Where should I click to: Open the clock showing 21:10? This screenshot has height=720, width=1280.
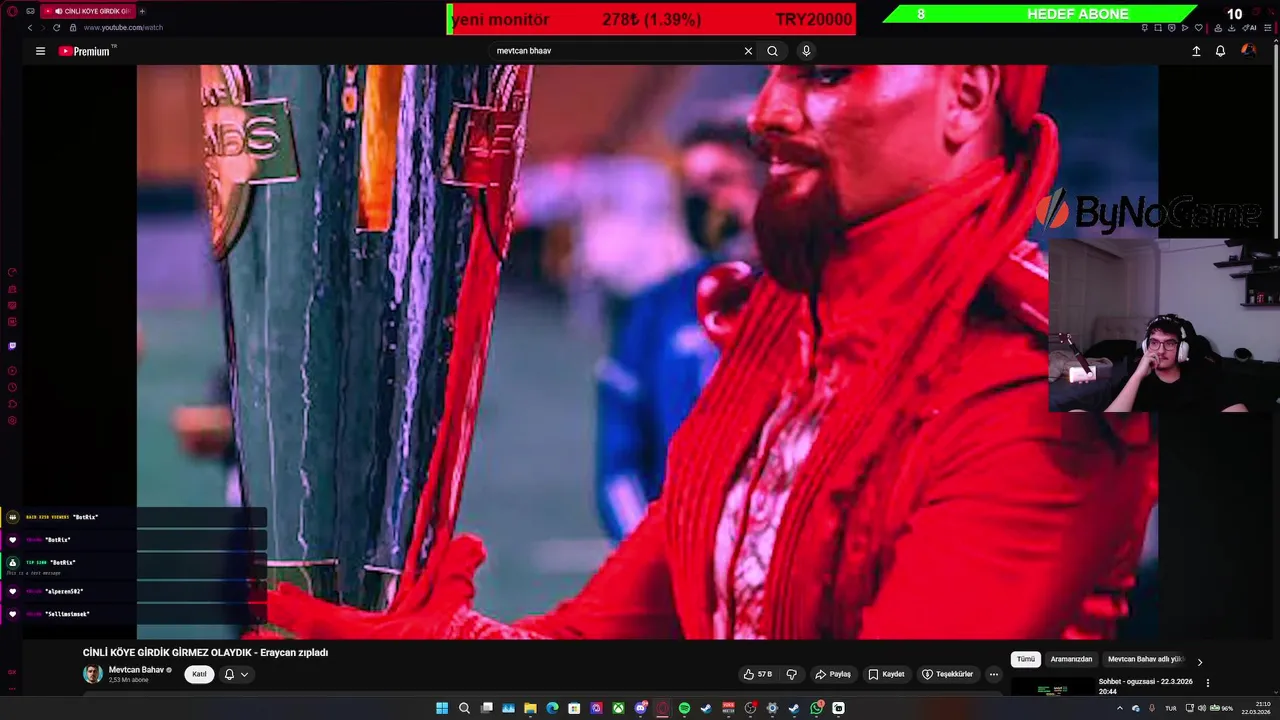pos(1256,708)
